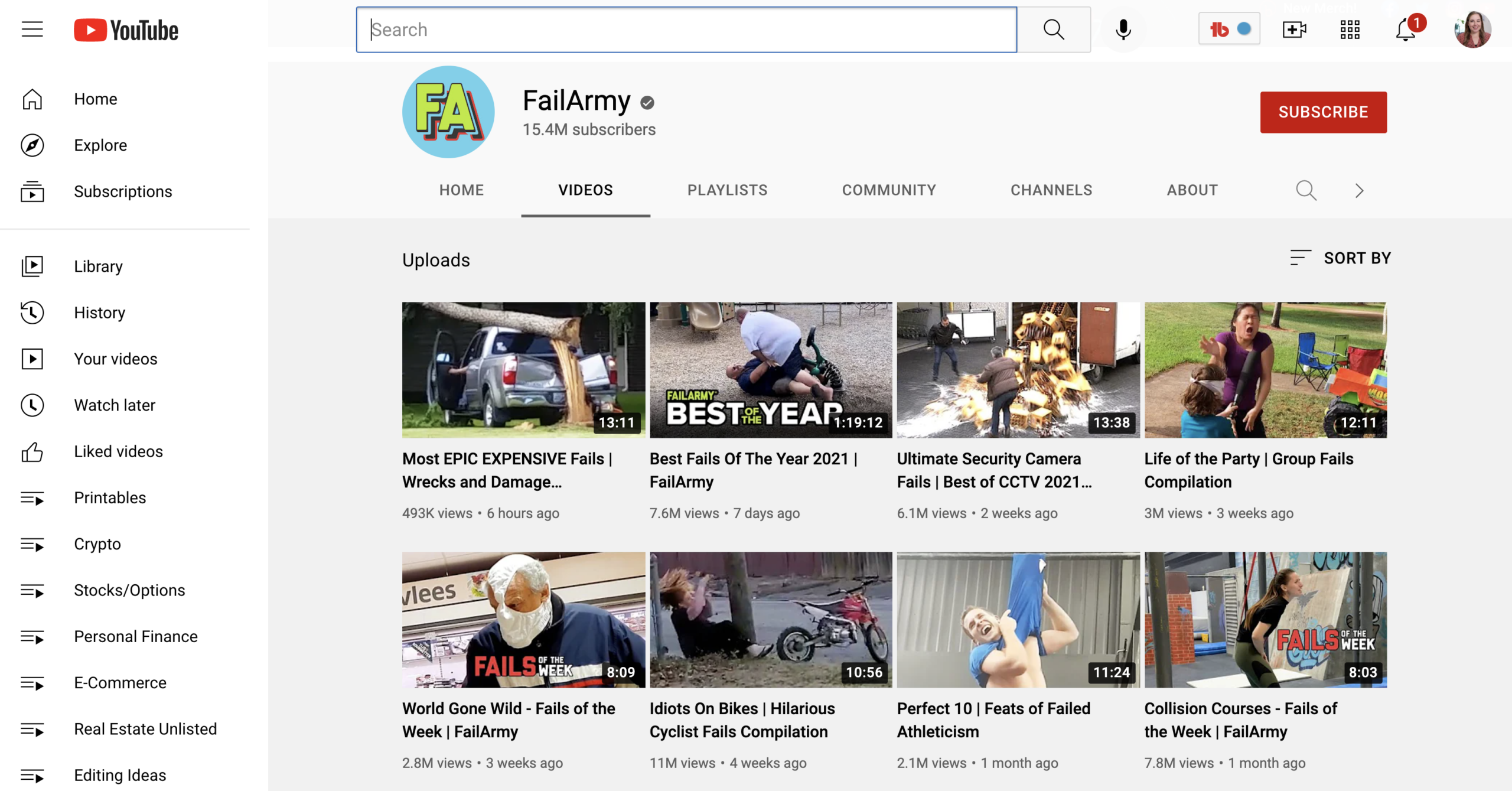
Task: Switch to the ABOUT tab
Action: tap(1192, 190)
